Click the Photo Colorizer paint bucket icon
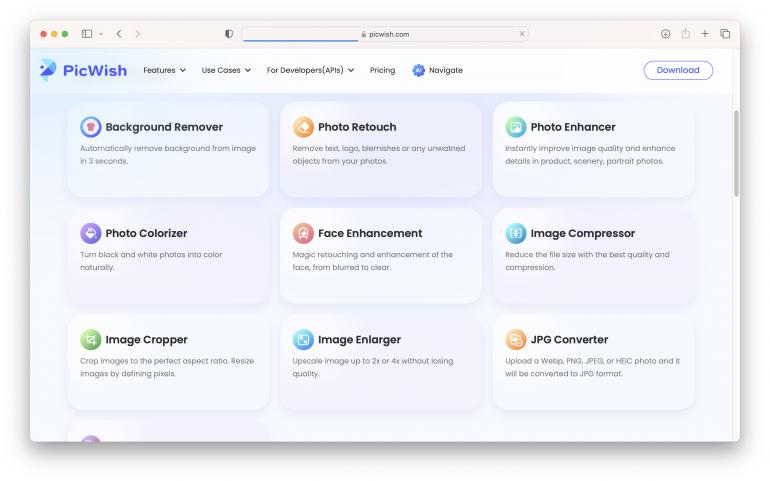The width and height of the screenshot is (770, 481). [x=90, y=233]
